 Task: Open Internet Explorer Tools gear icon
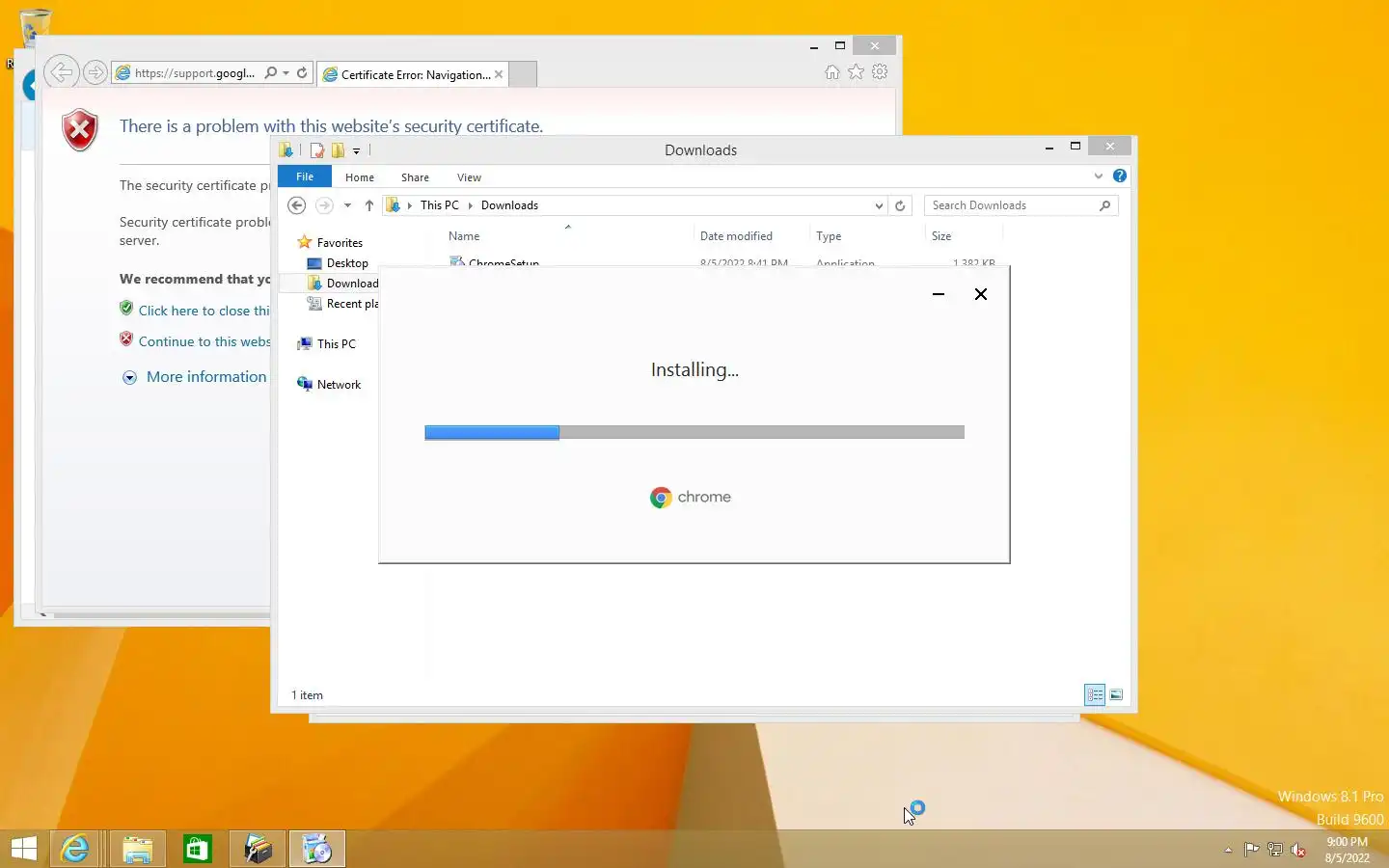(880, 72)
